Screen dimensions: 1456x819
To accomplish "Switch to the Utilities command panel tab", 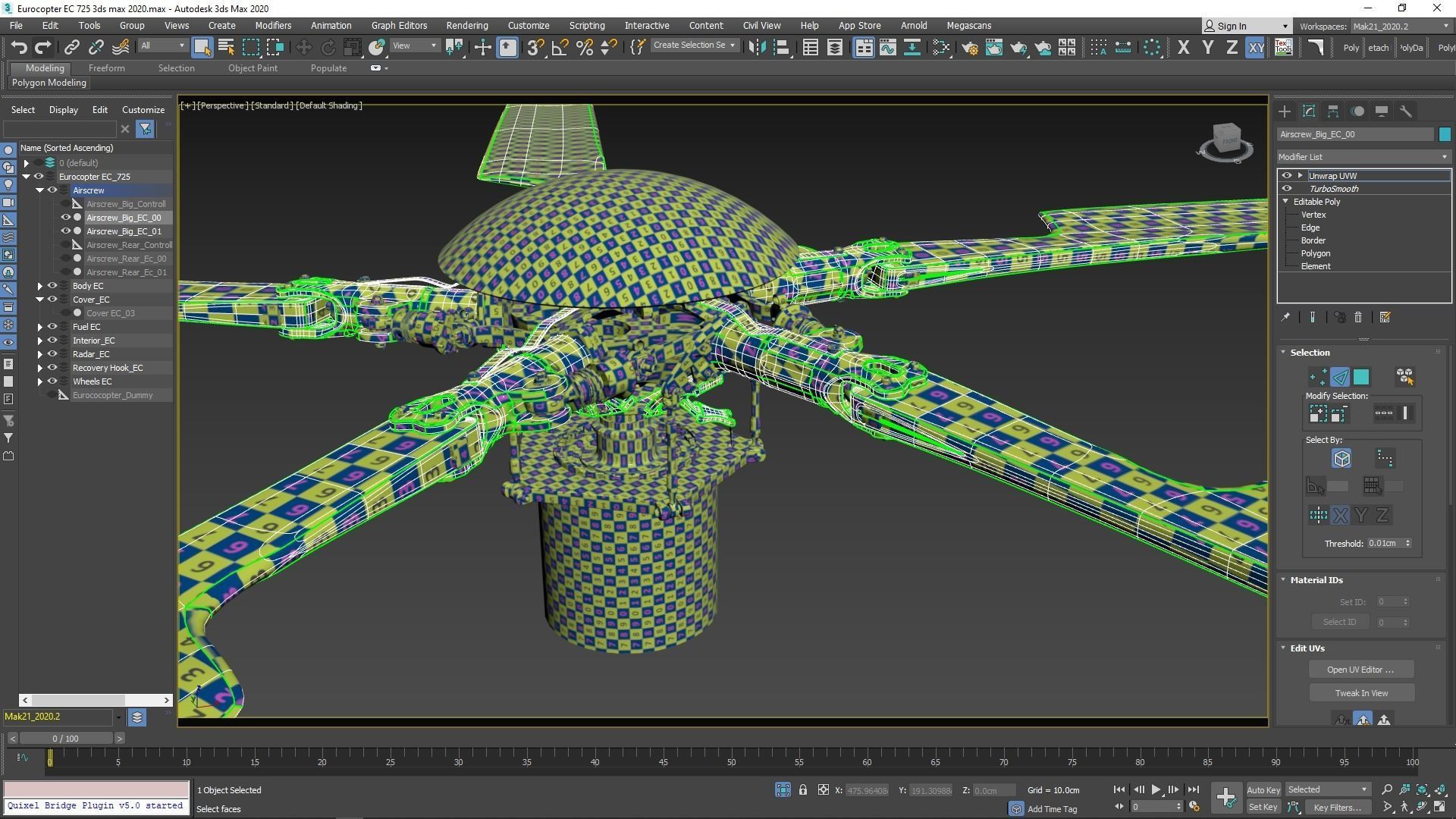I will [x=1405, y=111].
